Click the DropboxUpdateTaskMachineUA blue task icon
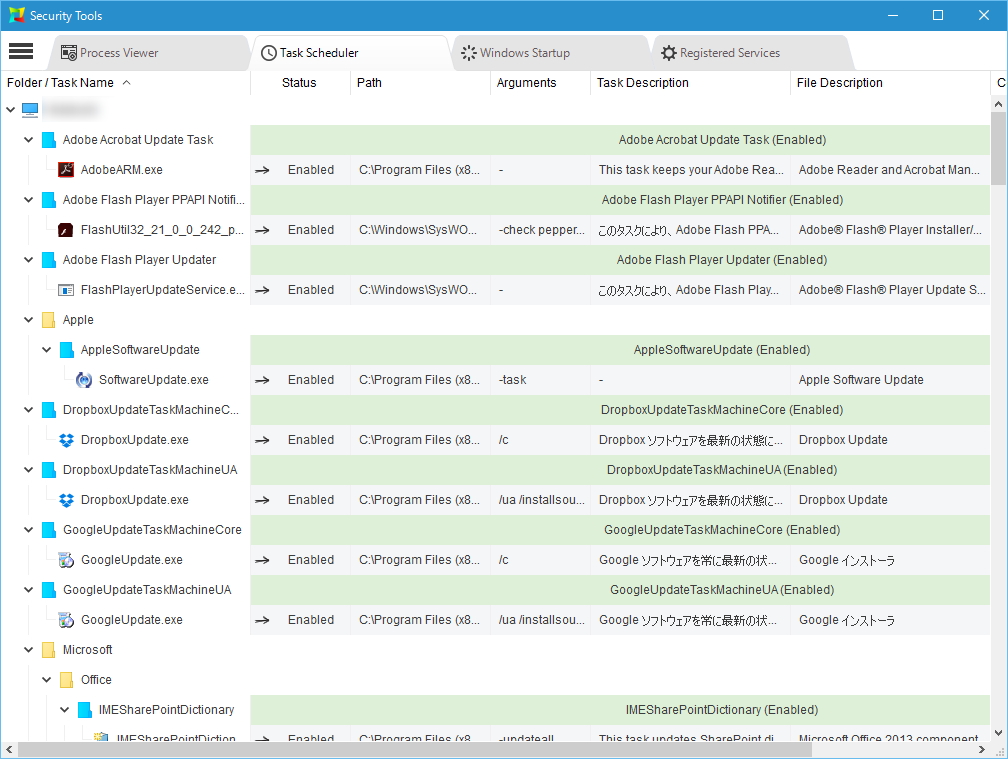 click(x=48, y=470)
